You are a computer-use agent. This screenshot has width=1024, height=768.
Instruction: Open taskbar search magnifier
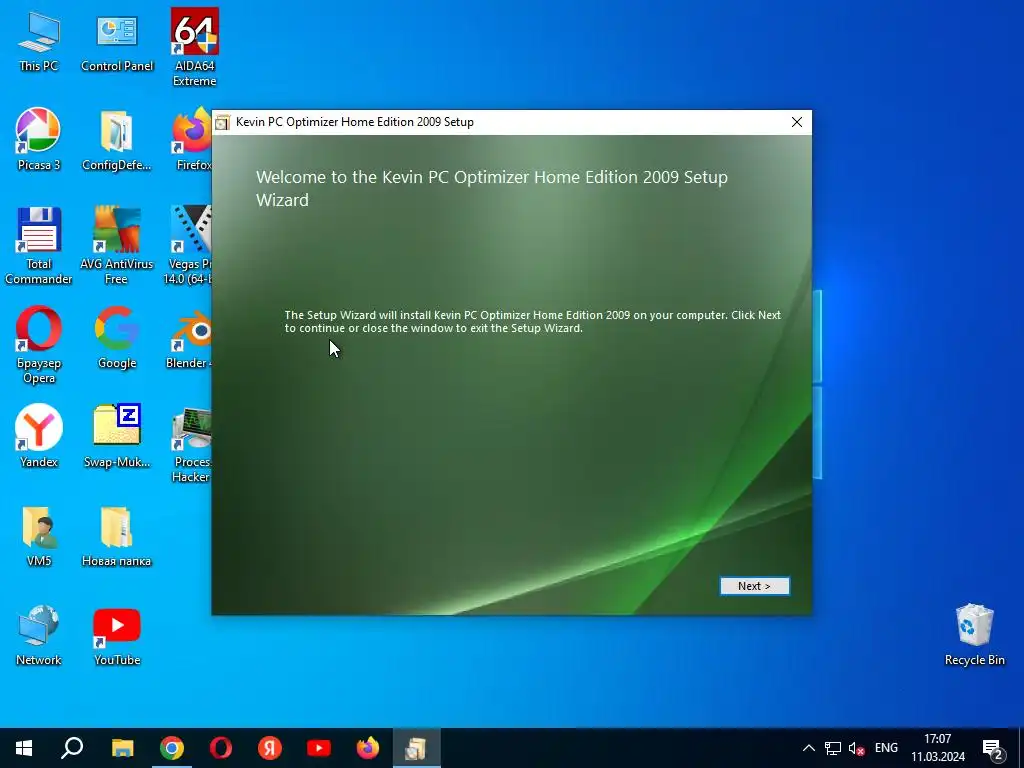(72, 748)
